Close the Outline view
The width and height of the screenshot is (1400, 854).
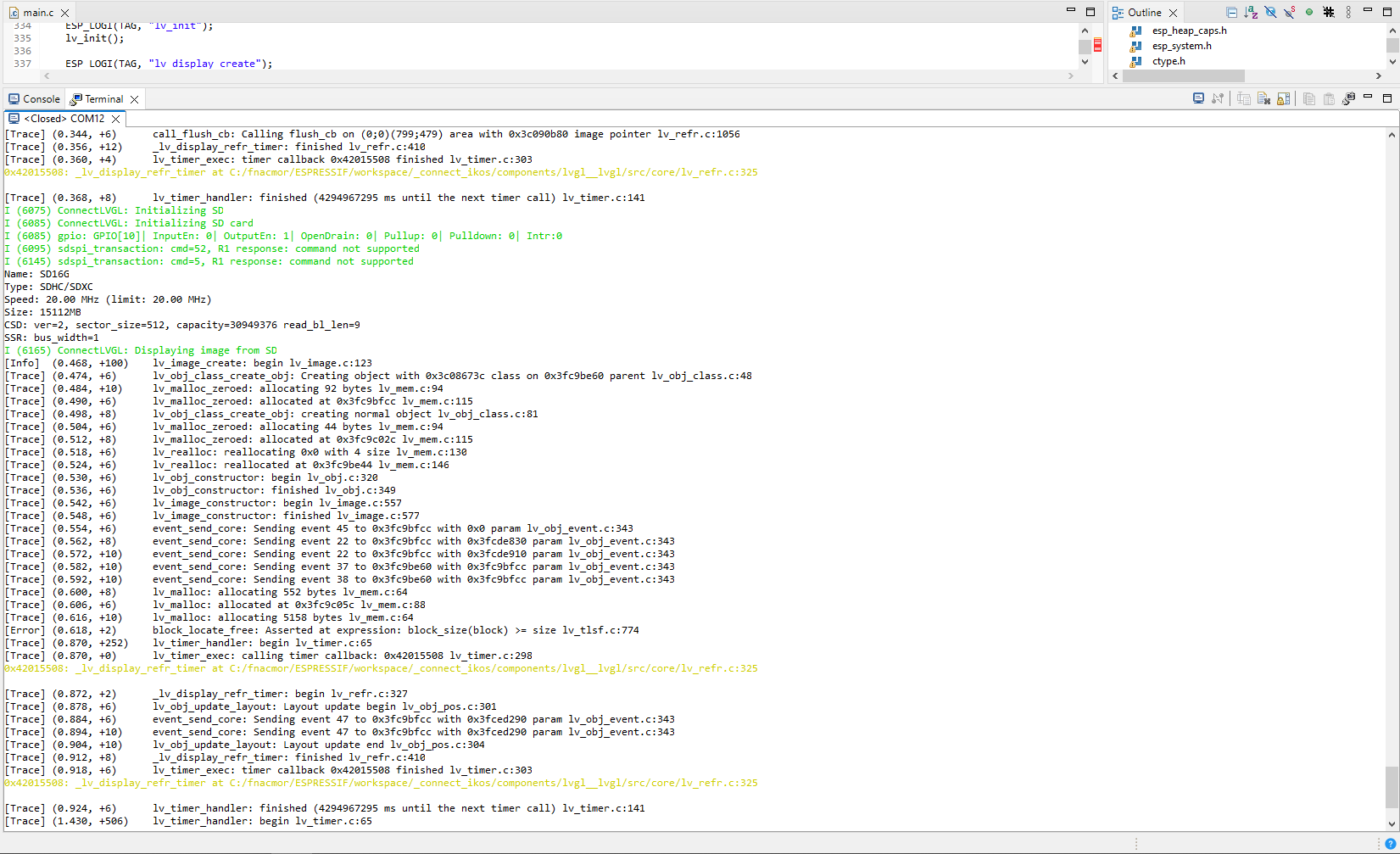pos(1173,13)
